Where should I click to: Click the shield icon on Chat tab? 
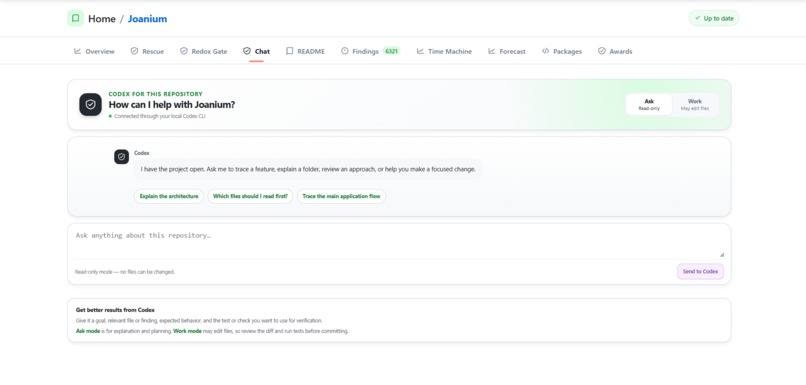pyautogui.click(x=247, y=51)
